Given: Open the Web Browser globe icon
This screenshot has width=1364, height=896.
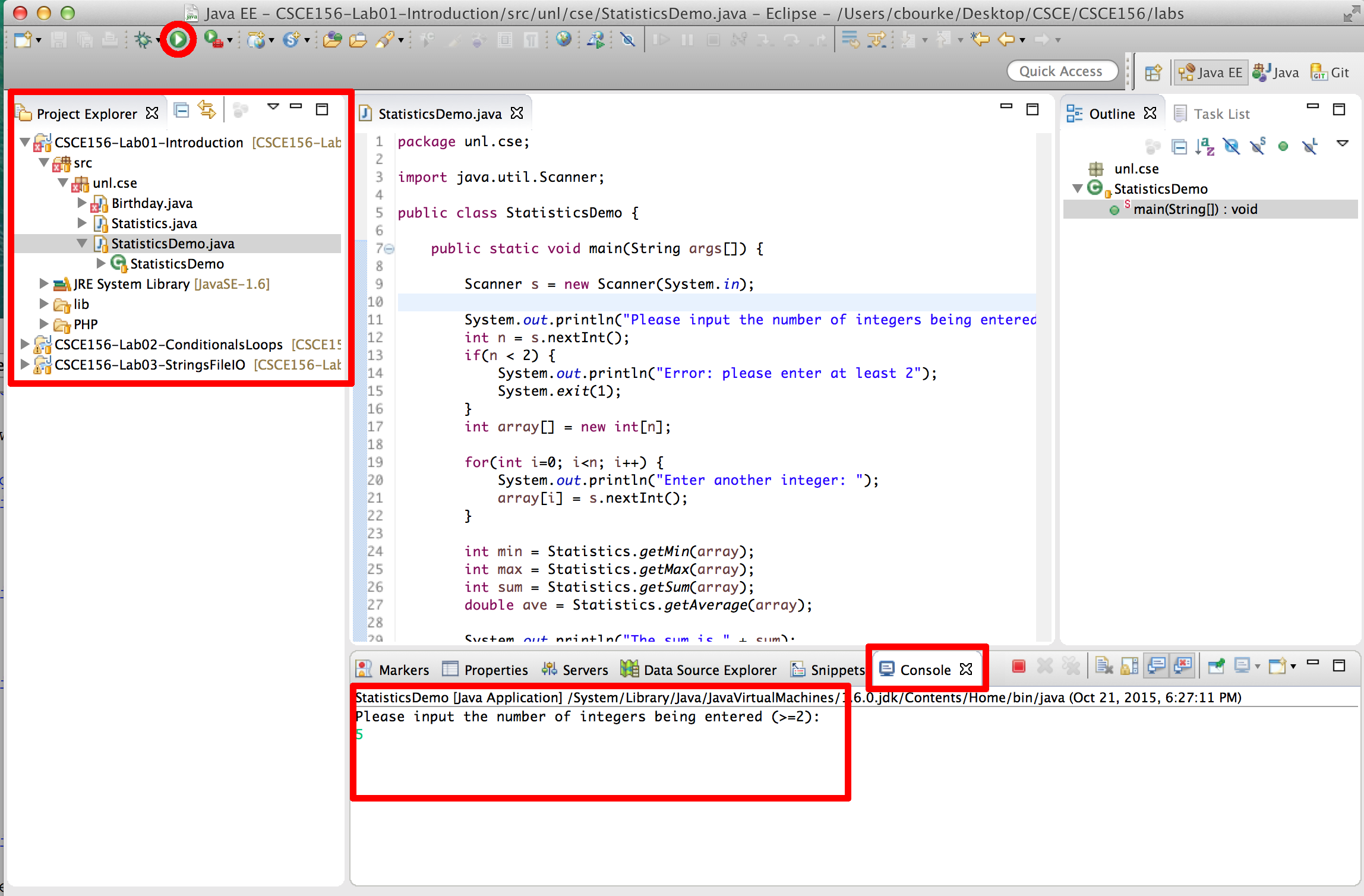Looking at the screenshot, I should [x=563, y=40].
